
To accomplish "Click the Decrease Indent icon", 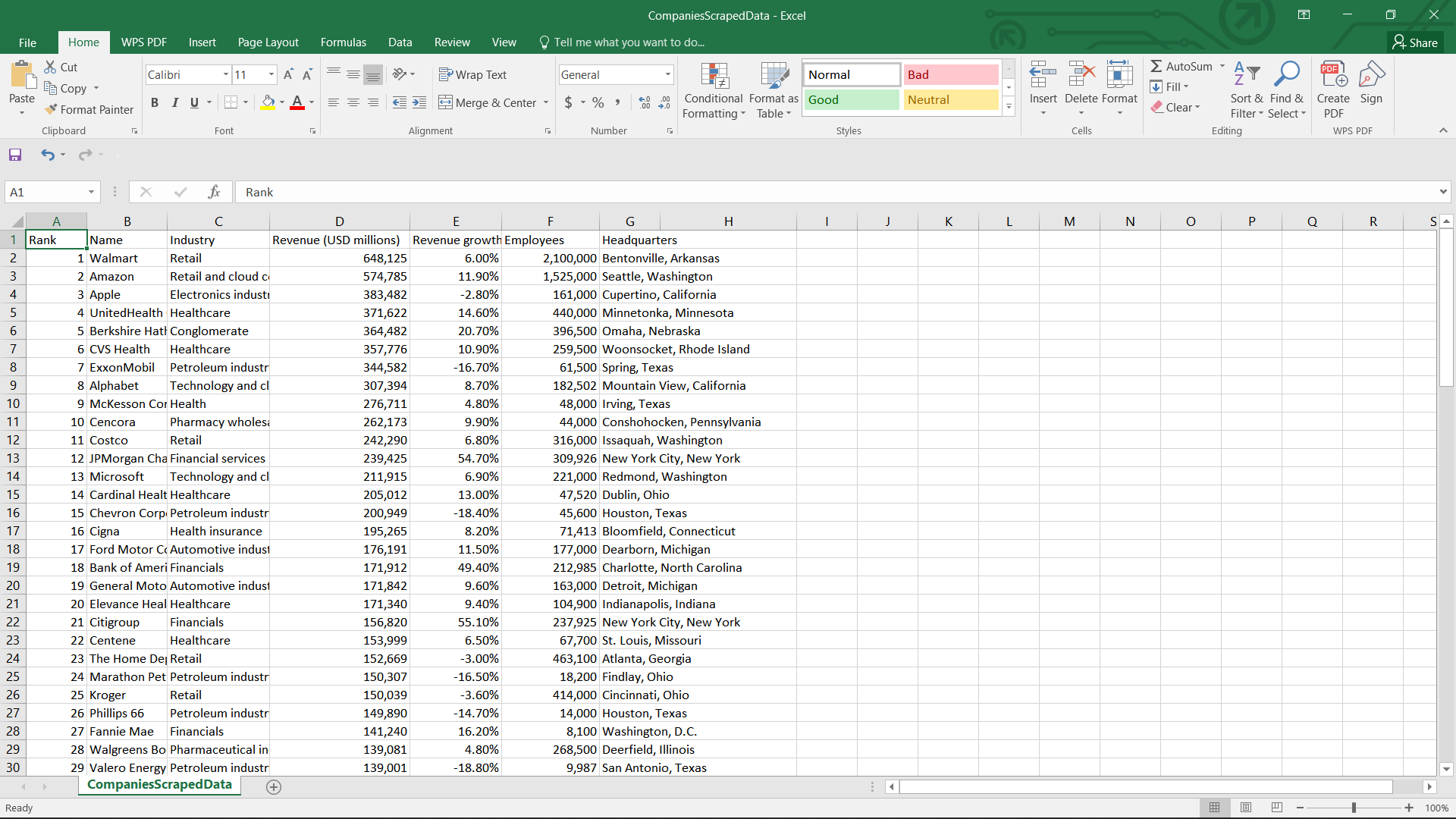I will [x=400, y=102].
